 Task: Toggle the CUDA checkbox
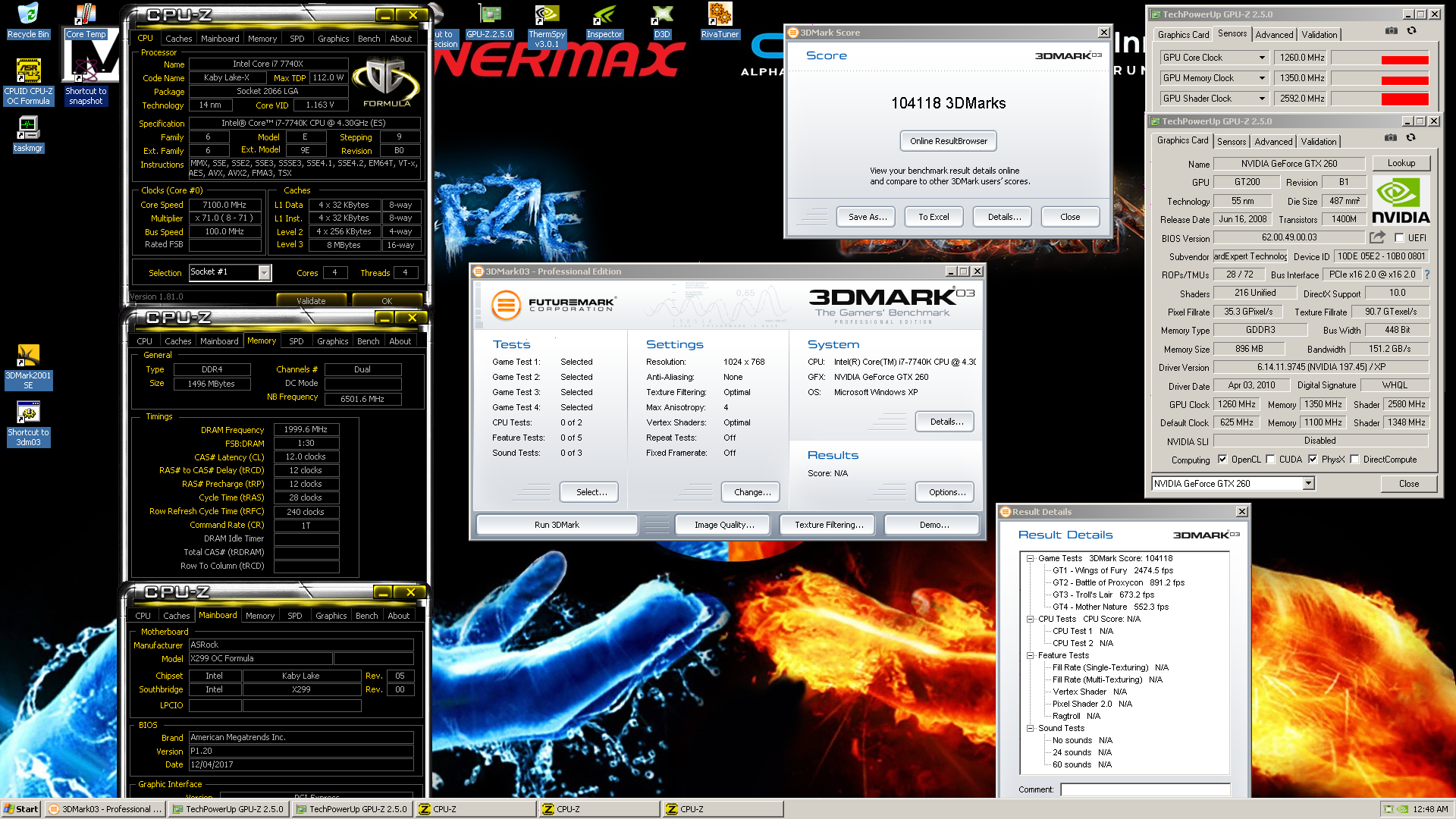point(1270,460)
